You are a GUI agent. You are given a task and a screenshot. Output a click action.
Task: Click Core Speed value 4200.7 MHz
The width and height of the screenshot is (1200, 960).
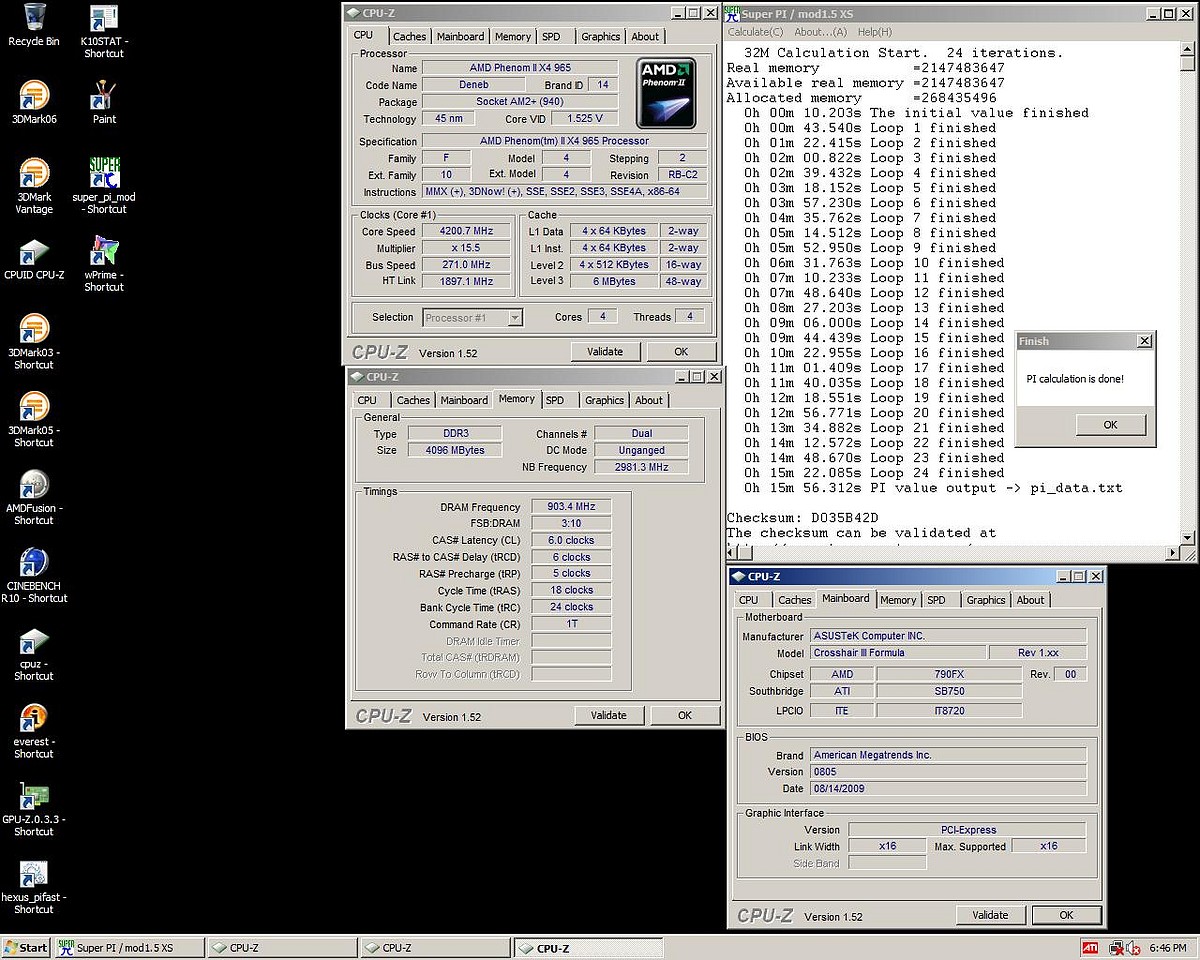point(466,231)
